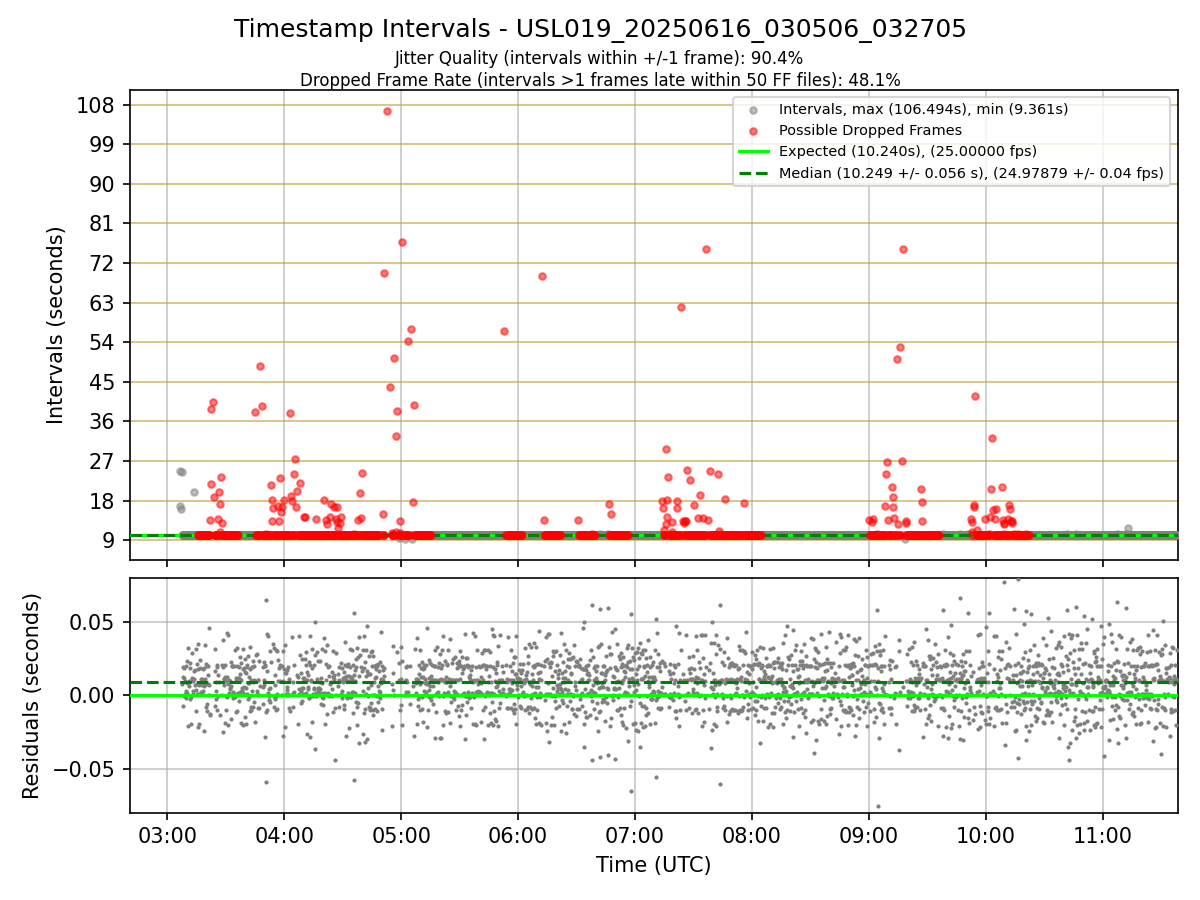
Task: Click x-axis tick label '09:00'
Action: 868,834
